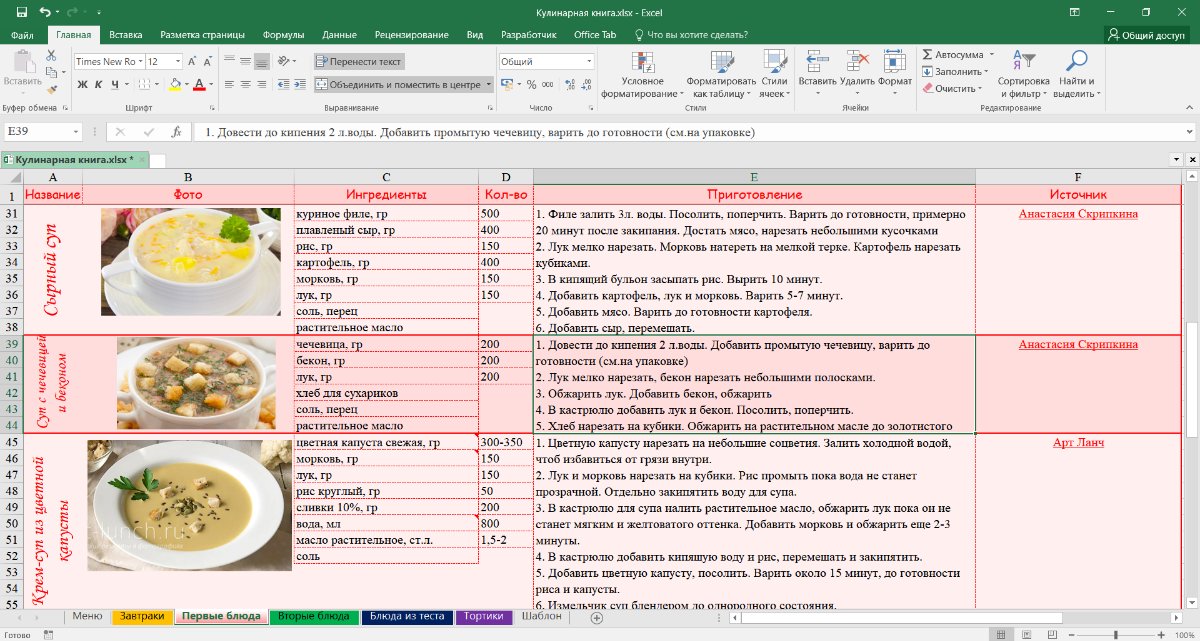This screenshot has width=1200, height=641.
Task: Click the yellow fill color button
Action: (x=174, y=85)
